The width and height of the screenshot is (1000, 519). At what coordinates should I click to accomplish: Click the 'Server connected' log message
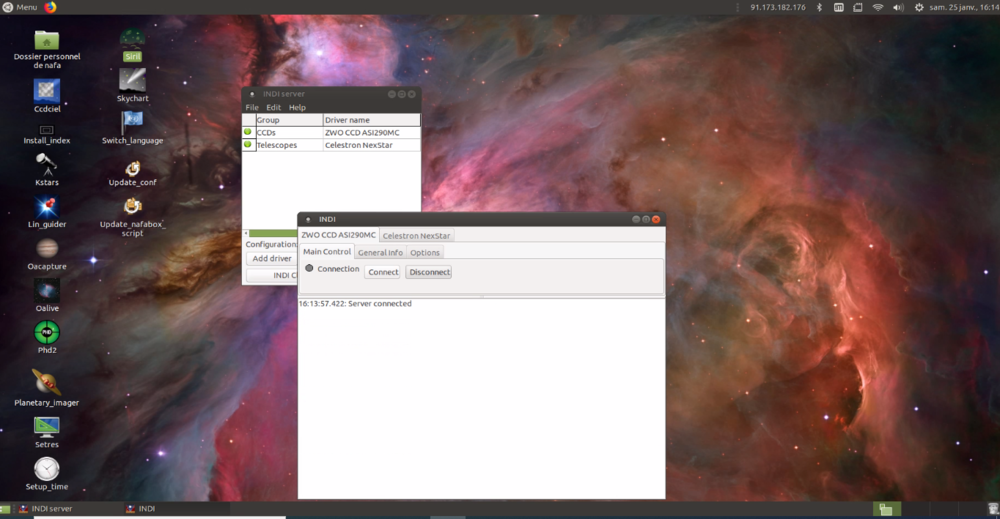(355, 303)
